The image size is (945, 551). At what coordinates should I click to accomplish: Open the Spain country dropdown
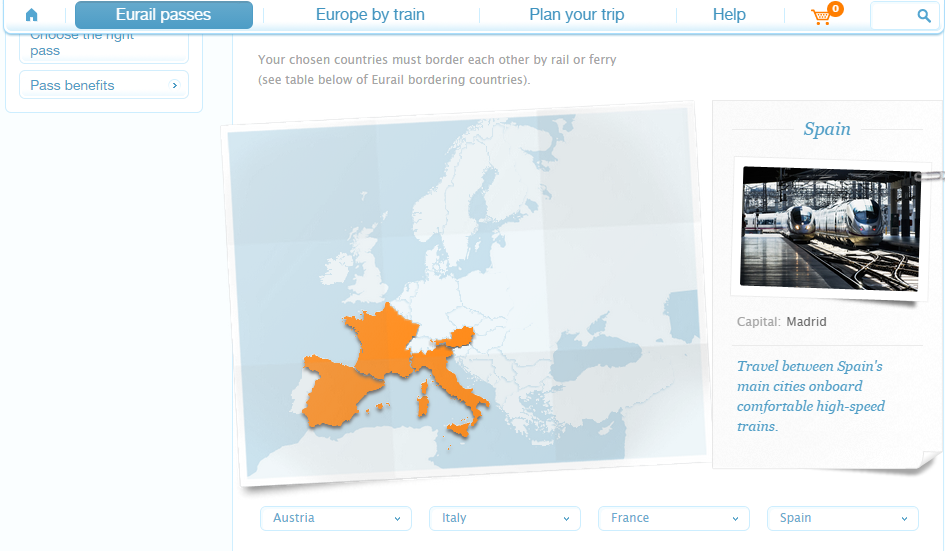point(843,518)
